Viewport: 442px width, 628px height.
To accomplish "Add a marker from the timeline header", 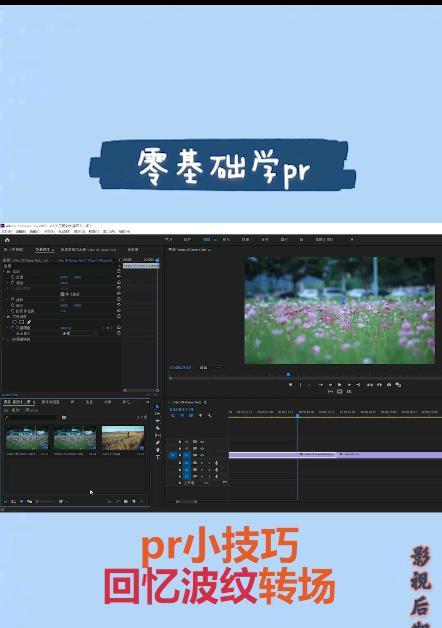I will 201,416.
